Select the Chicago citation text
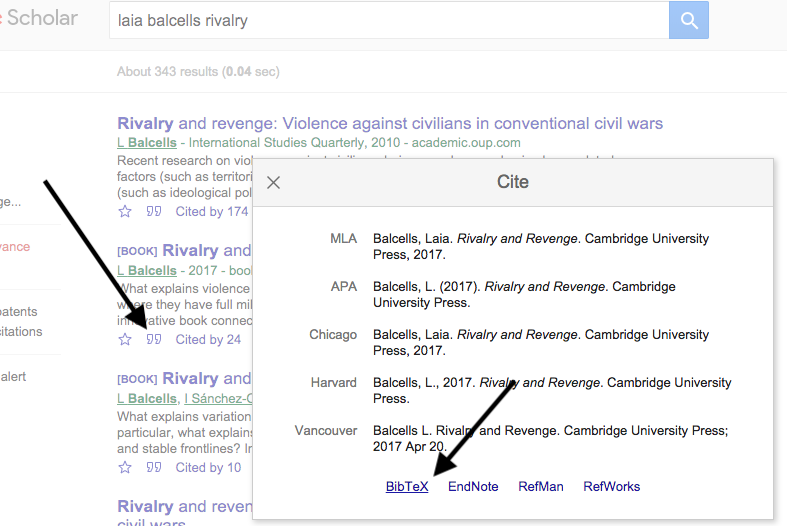The height and width of the screenshot is (526, 787). click(x=541, y=342)
